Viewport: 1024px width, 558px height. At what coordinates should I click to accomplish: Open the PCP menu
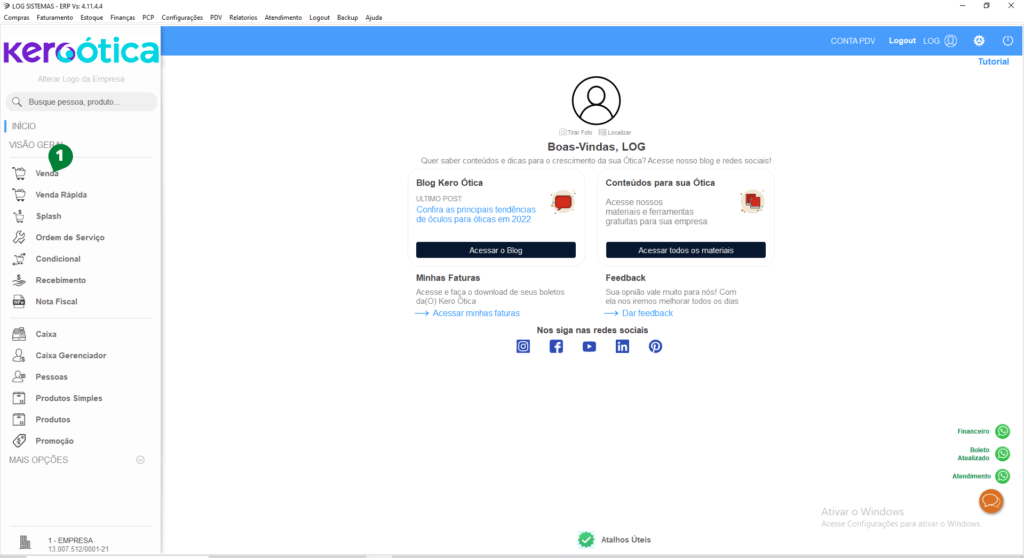tap(148, 18)
